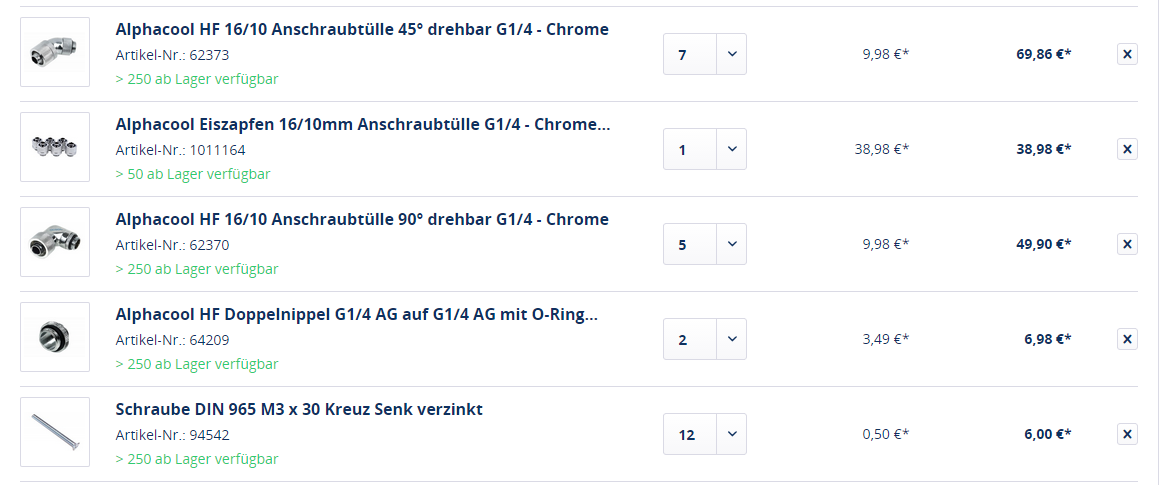Screen dimensions: 1162x485
Task: Click the Eiszapfen fittings thumbnail image
Action: pos(55,147)
